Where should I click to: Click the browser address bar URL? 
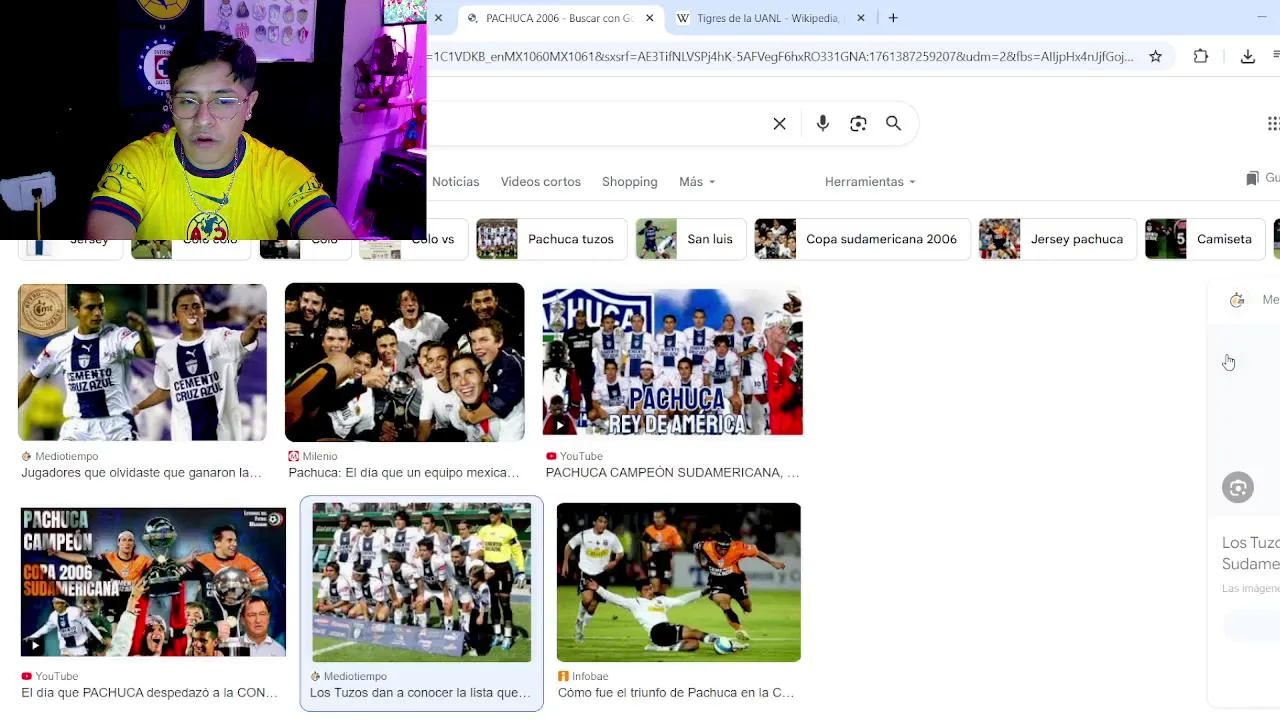780,57
